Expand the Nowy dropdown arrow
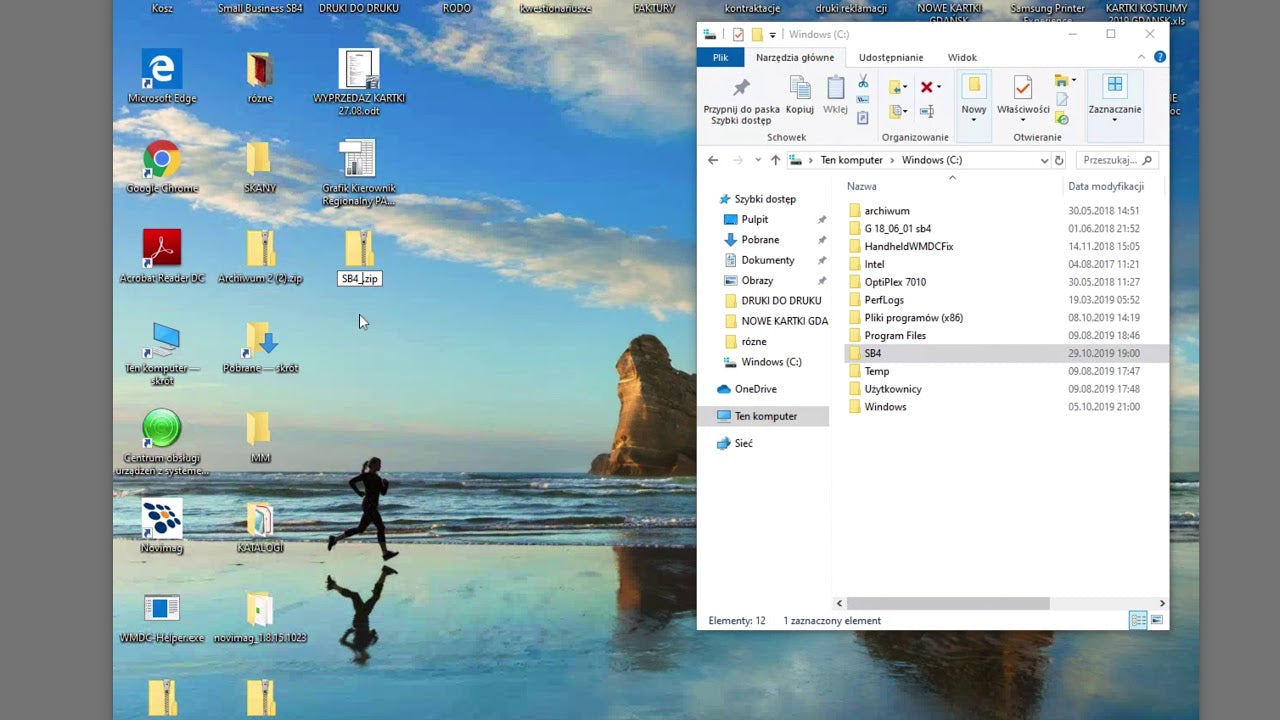 (x=974, y=120)
